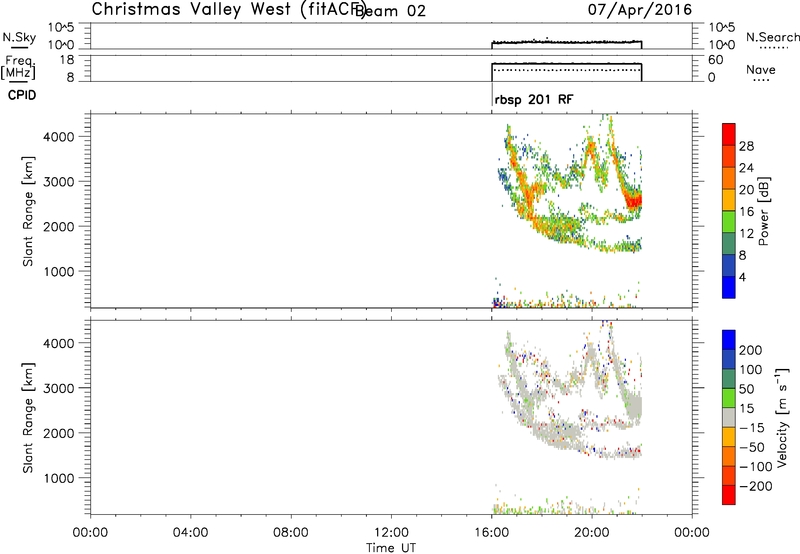Select the 'N.Search' legend label
Viewport: 800px width, 554px height.
[x=772, y=37]
